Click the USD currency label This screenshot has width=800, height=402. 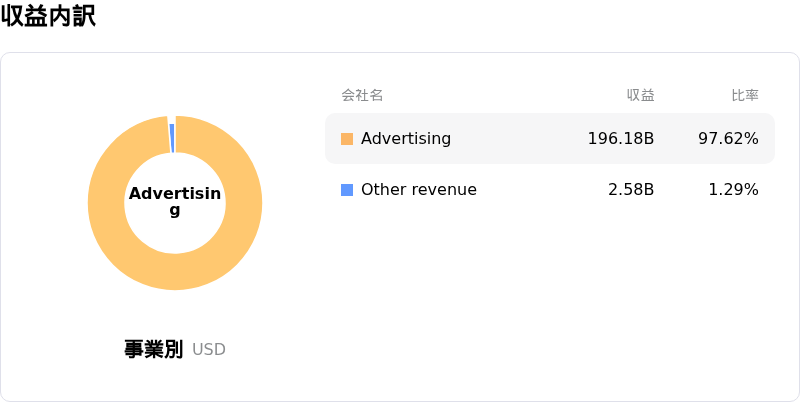[209, 350]
